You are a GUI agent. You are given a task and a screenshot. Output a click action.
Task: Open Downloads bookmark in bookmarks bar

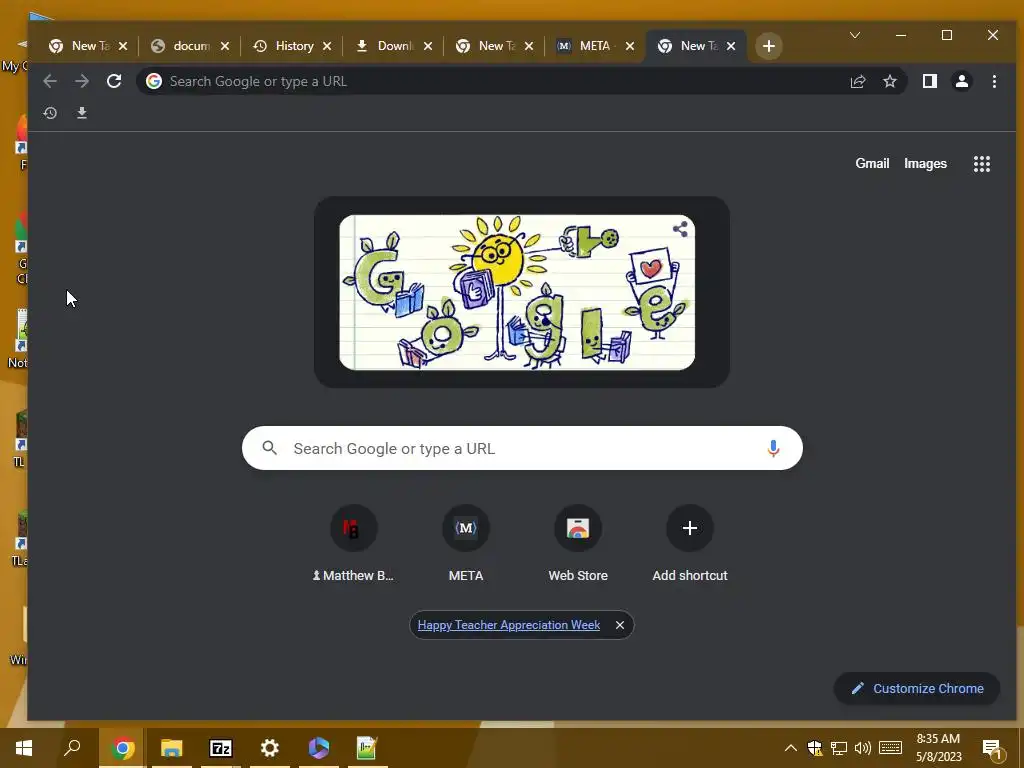[x=82, y=113]
